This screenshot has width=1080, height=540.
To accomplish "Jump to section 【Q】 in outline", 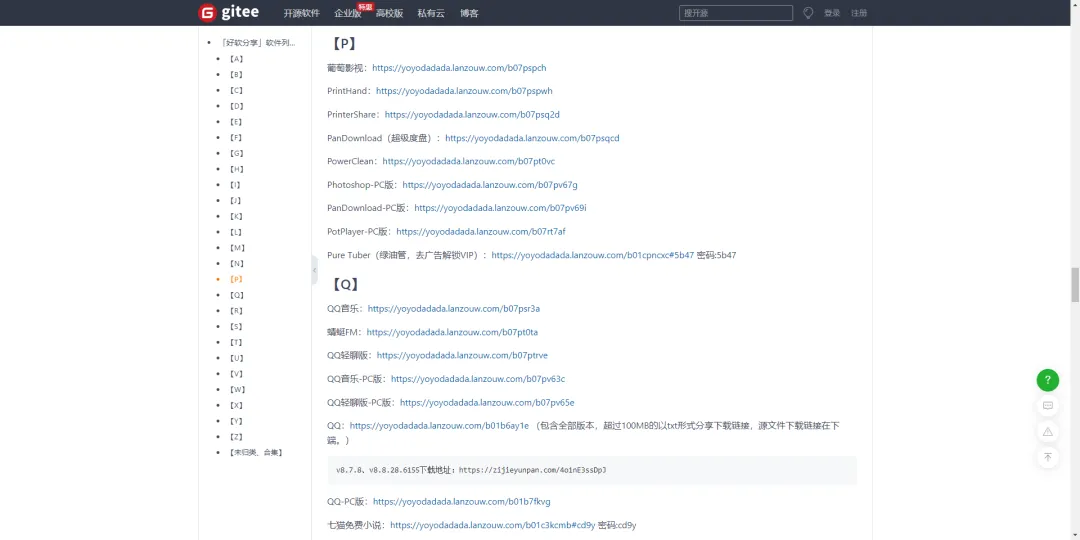I will pos(236,295).
